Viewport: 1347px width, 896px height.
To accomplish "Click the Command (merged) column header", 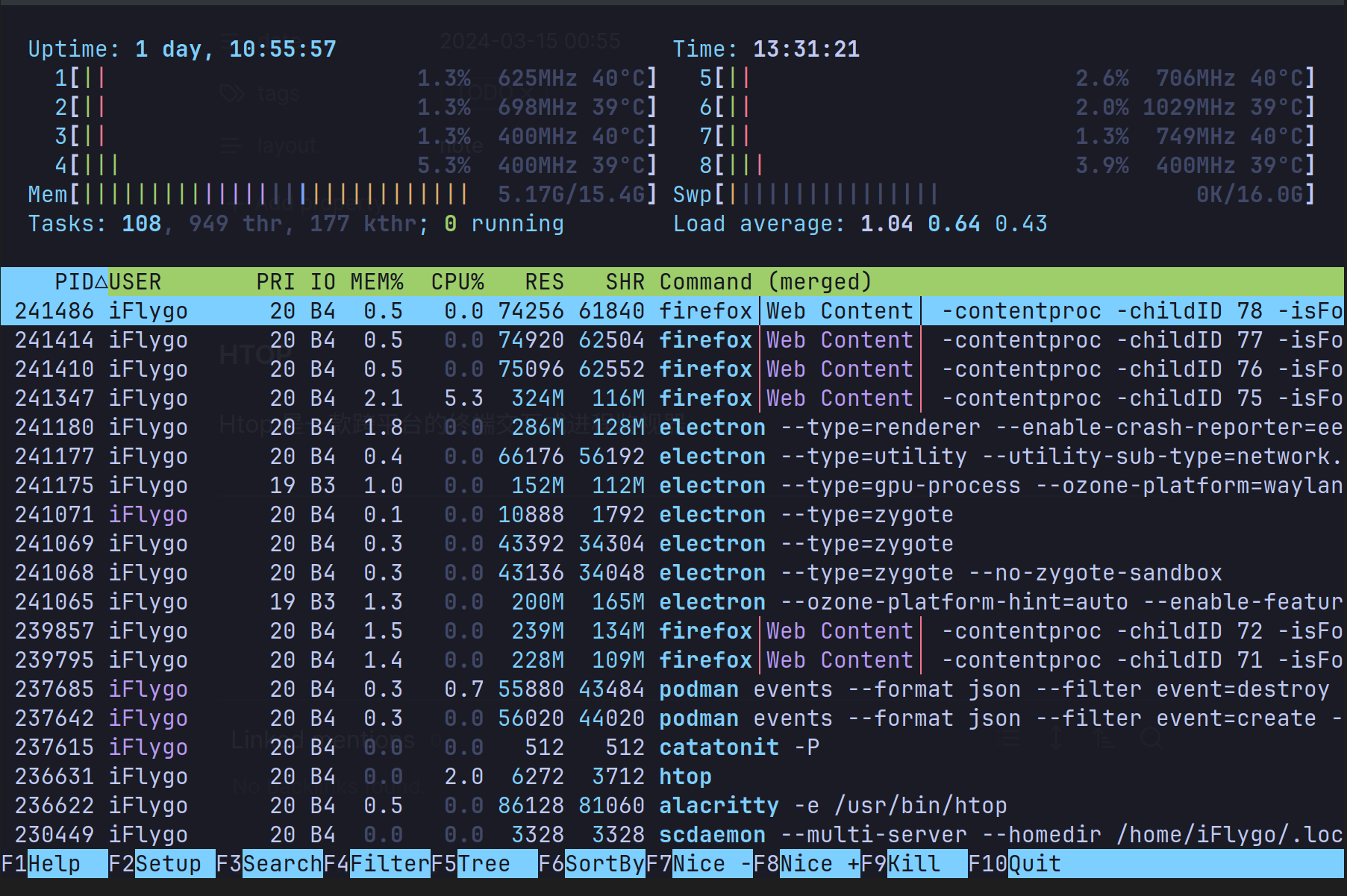I will 766,282.
